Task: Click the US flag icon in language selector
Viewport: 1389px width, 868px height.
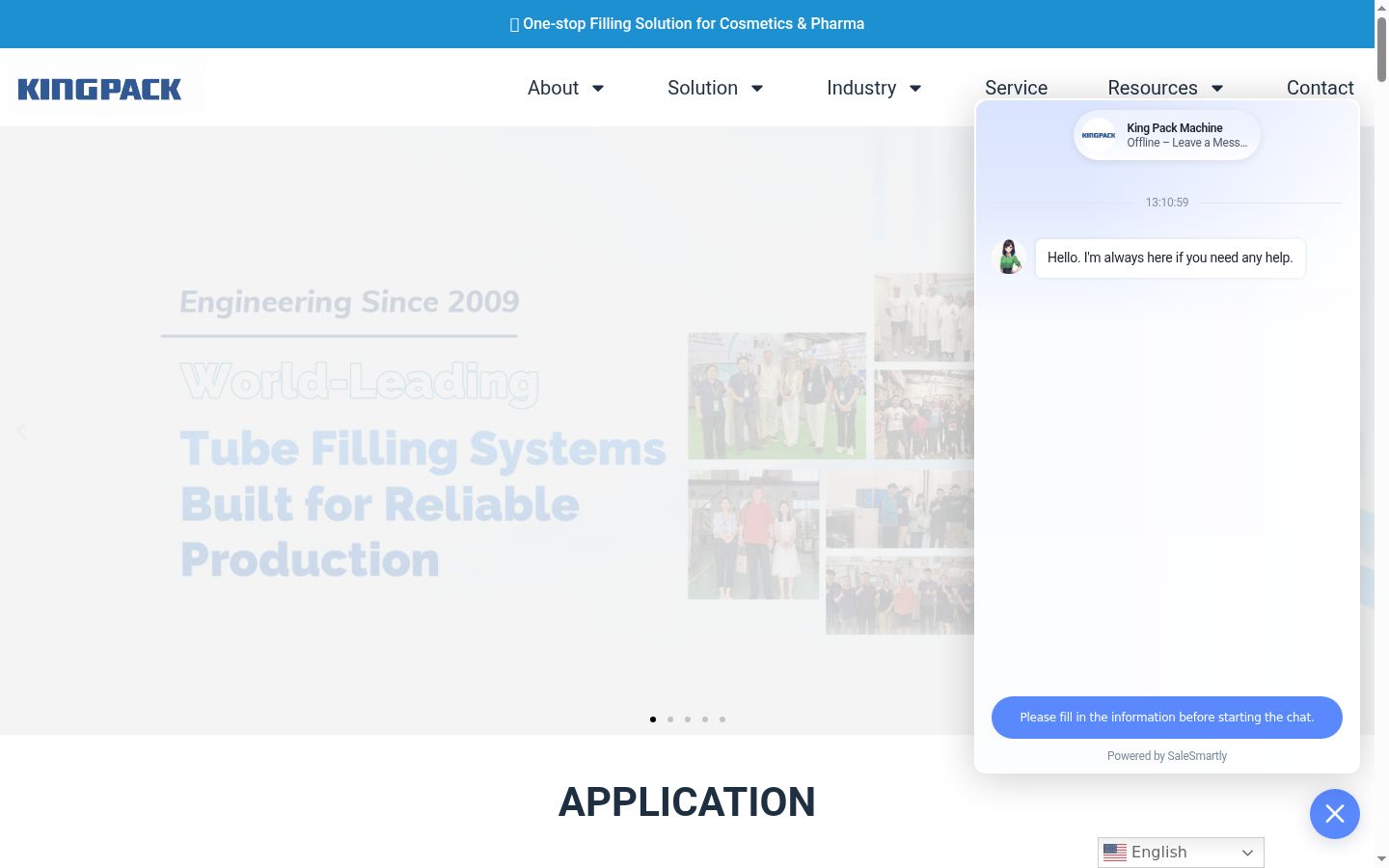Action: 1115,853
